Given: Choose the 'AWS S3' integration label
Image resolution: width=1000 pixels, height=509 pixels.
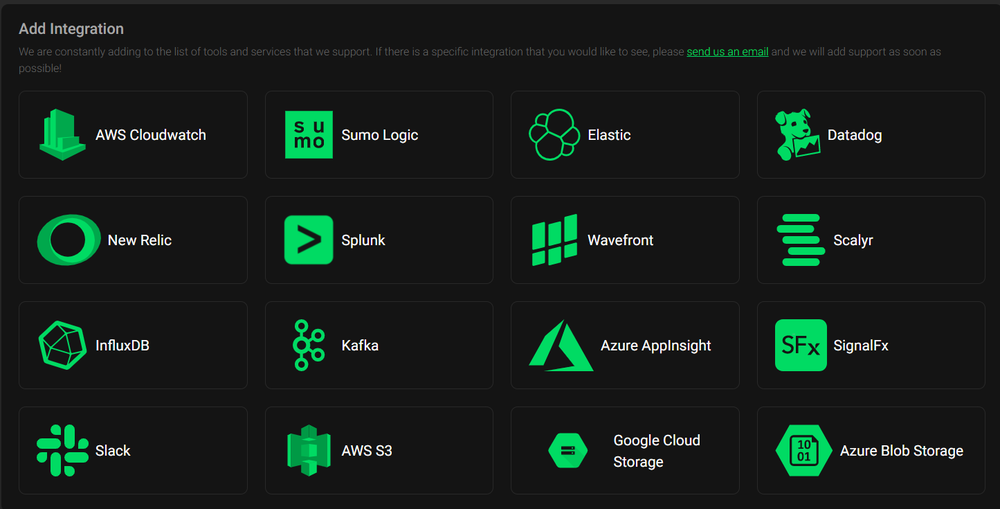Looking at the screenshot, I should click(x=367, y=450).
